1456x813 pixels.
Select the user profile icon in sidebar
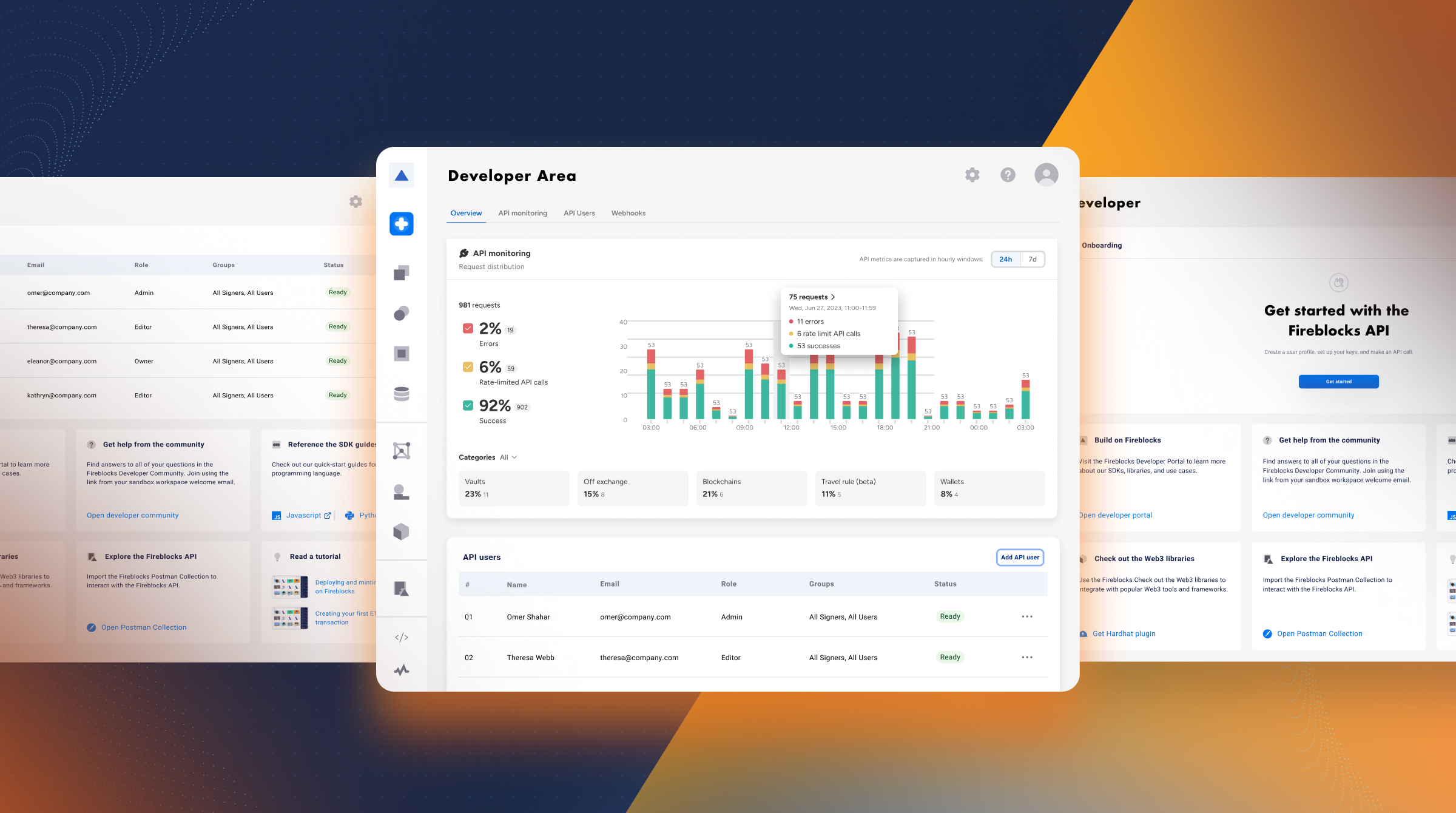(401, 493)
